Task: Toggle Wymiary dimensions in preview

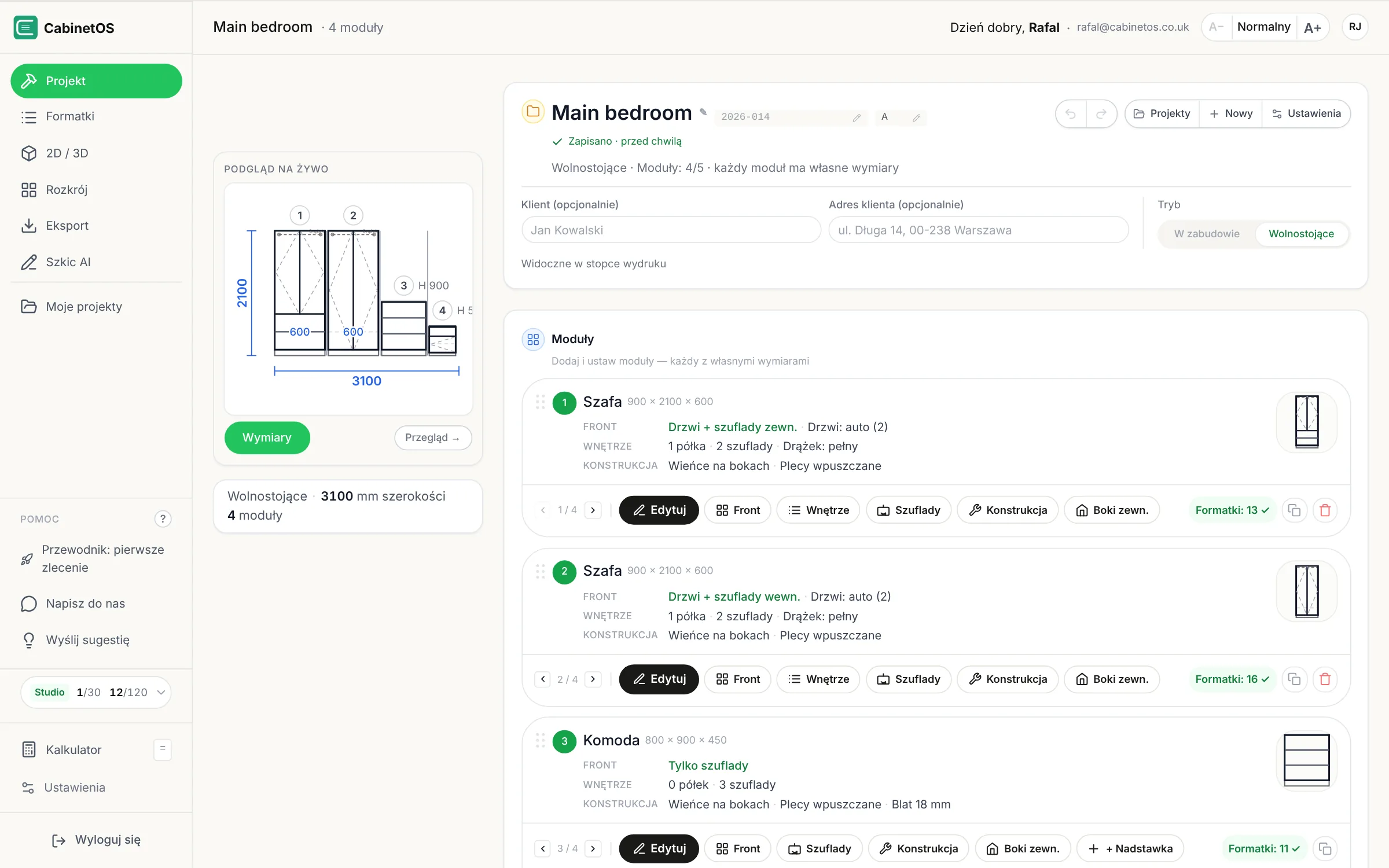Action: point(267,437)
